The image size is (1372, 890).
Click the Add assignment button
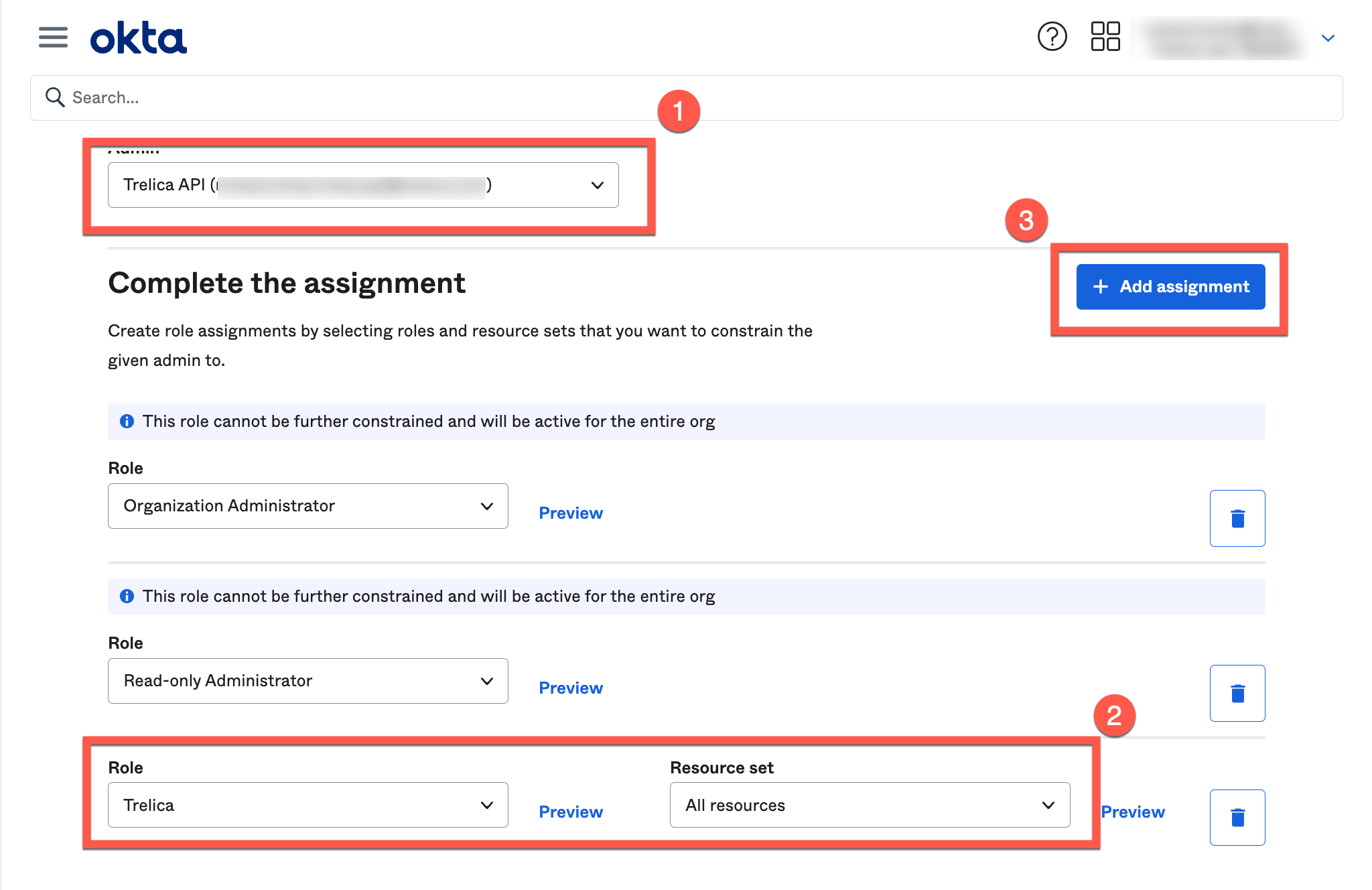(x=1170, y=287)
